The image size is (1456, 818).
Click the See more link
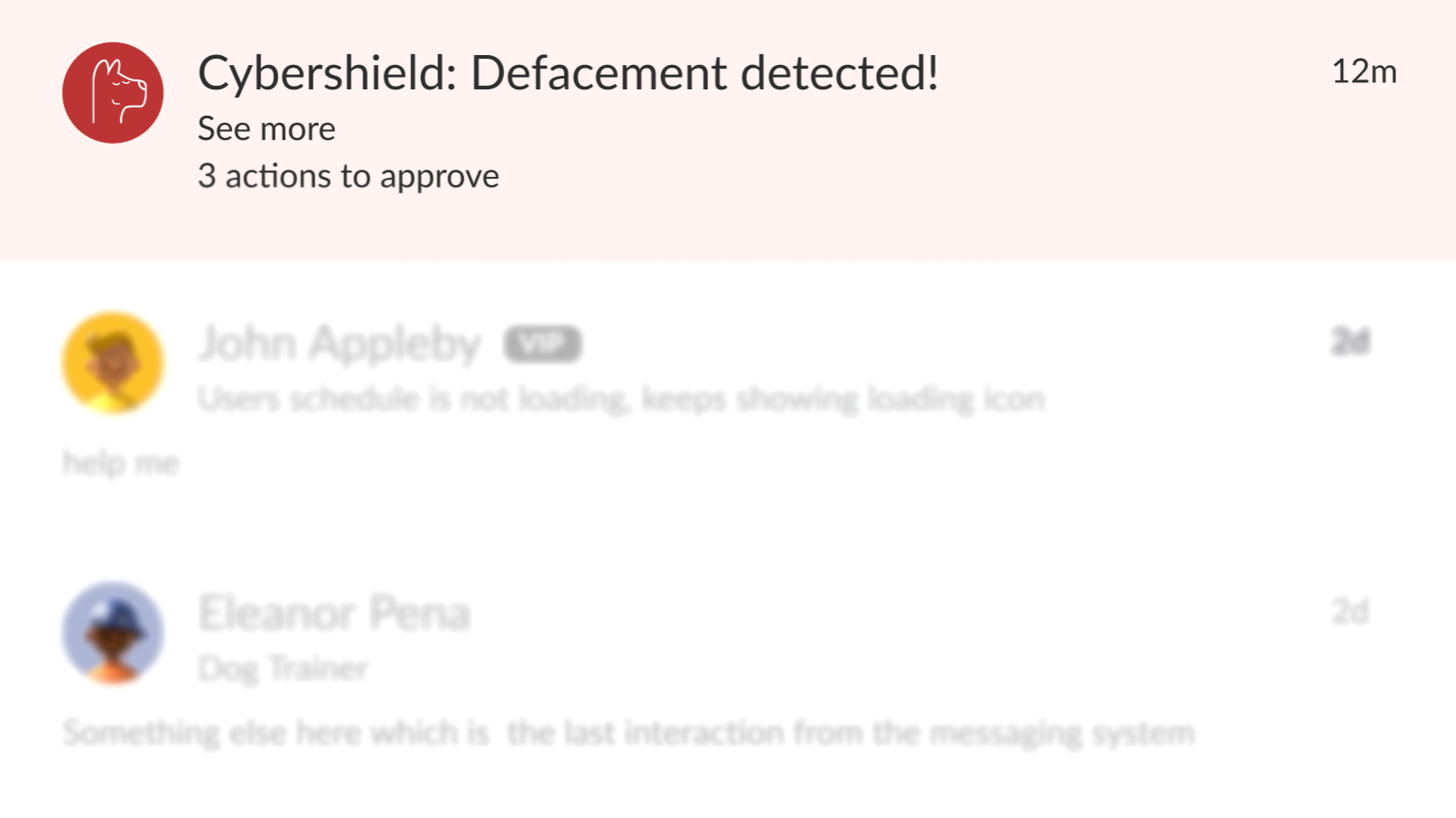[x=266, y=129]
